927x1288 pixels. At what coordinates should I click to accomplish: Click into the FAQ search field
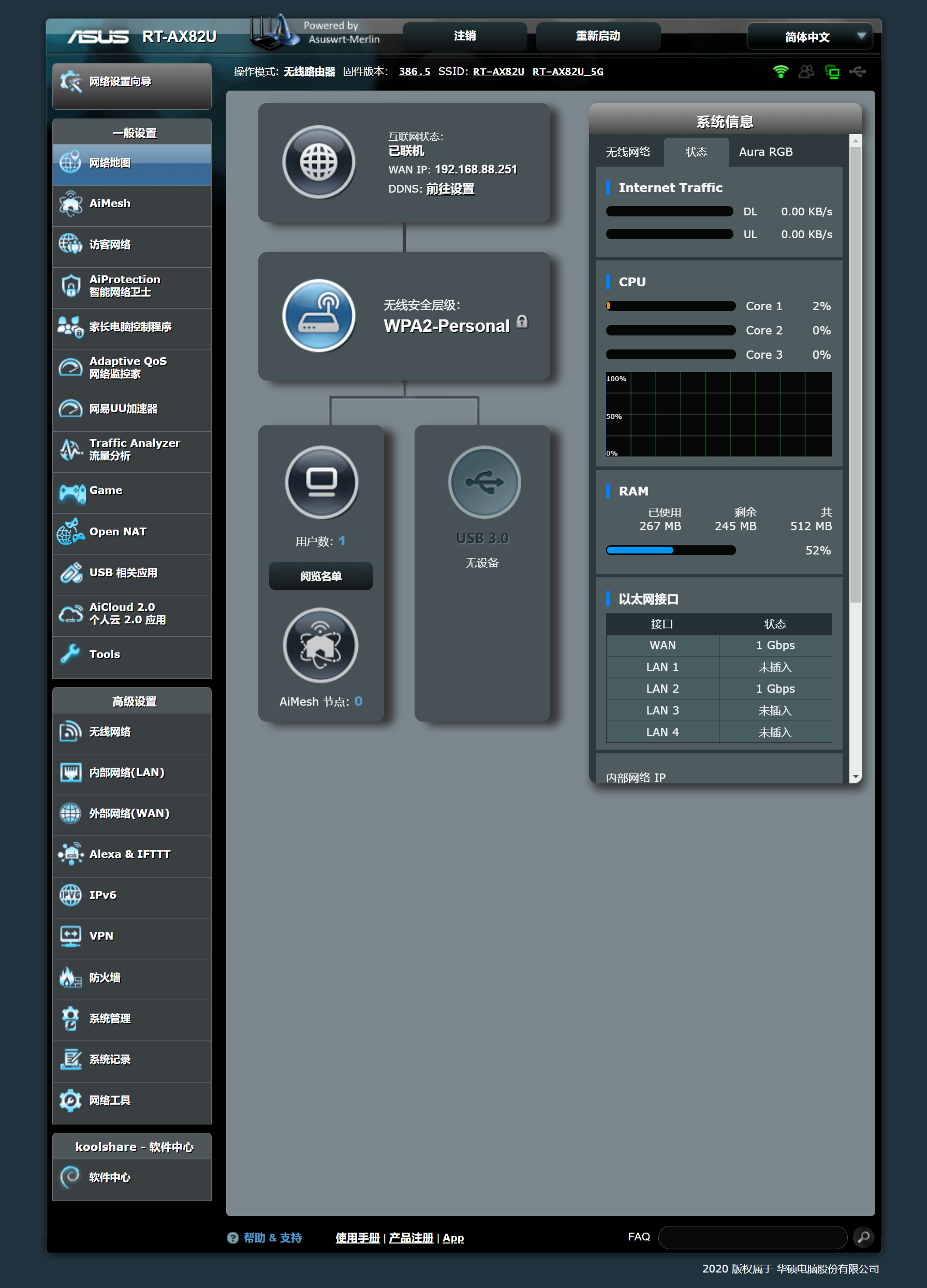[752, 1237]
